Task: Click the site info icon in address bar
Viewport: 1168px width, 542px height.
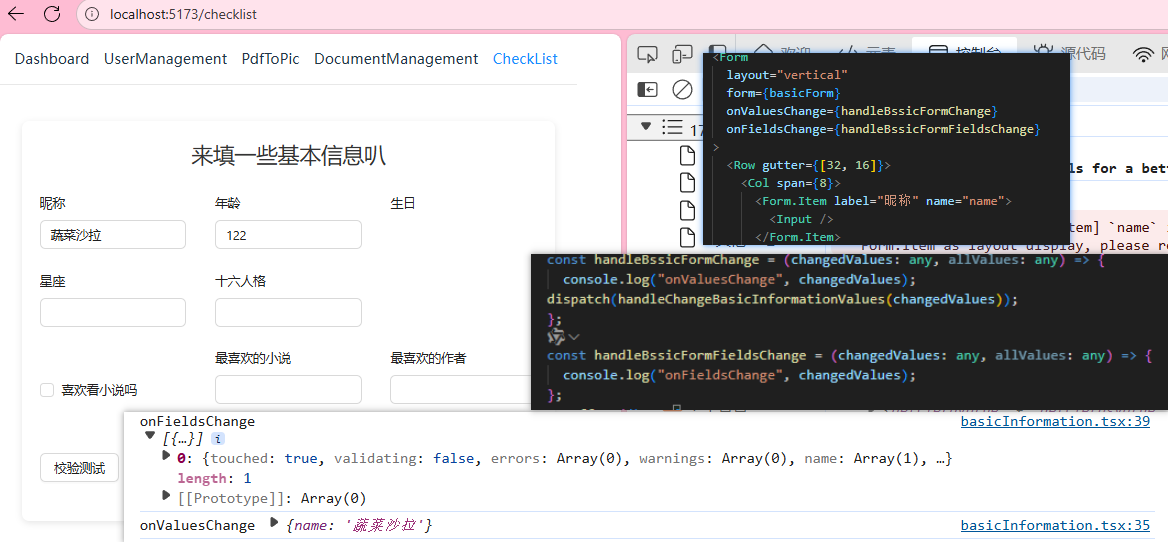Action: (91, 14)
